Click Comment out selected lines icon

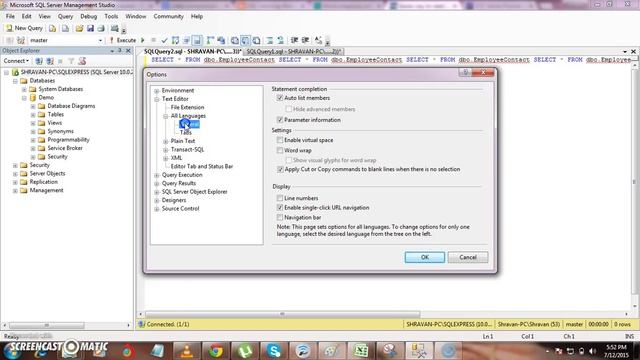pos(270,40)
